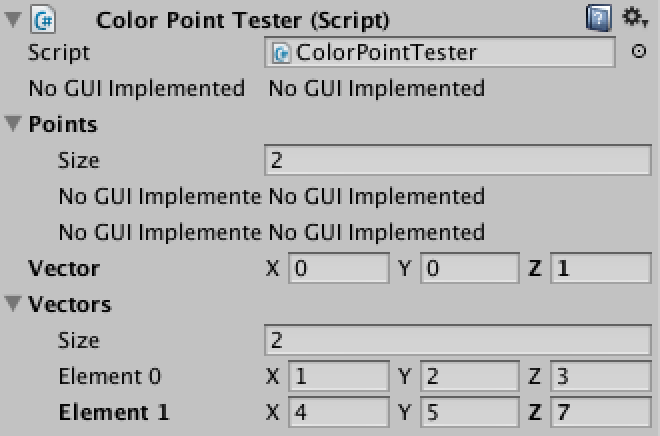Viewport: 660px width, 436px height.
Task: Click Element 0 Z field
Action: click(x=601, y=376)
